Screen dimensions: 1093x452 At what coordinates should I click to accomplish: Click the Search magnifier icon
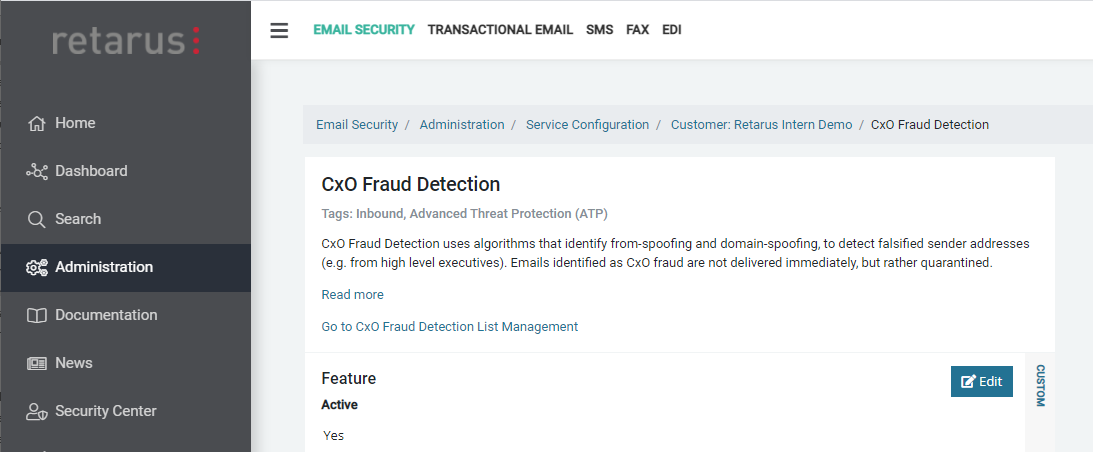click(37, 220)
